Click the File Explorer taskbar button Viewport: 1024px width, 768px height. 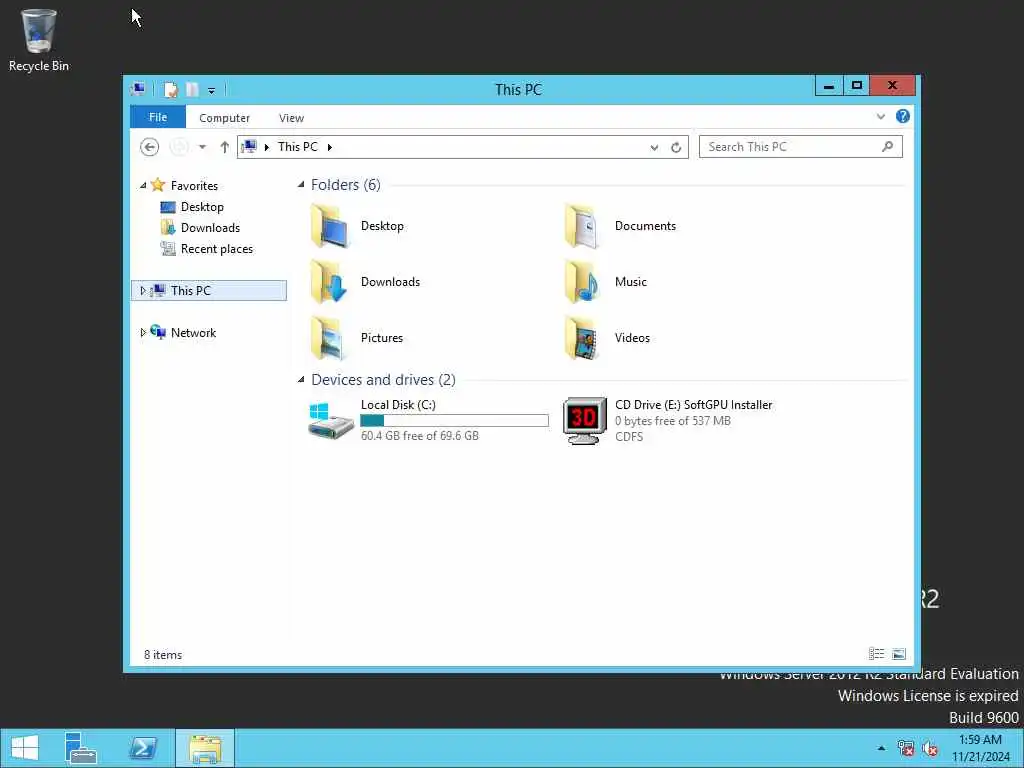(205, 748)
